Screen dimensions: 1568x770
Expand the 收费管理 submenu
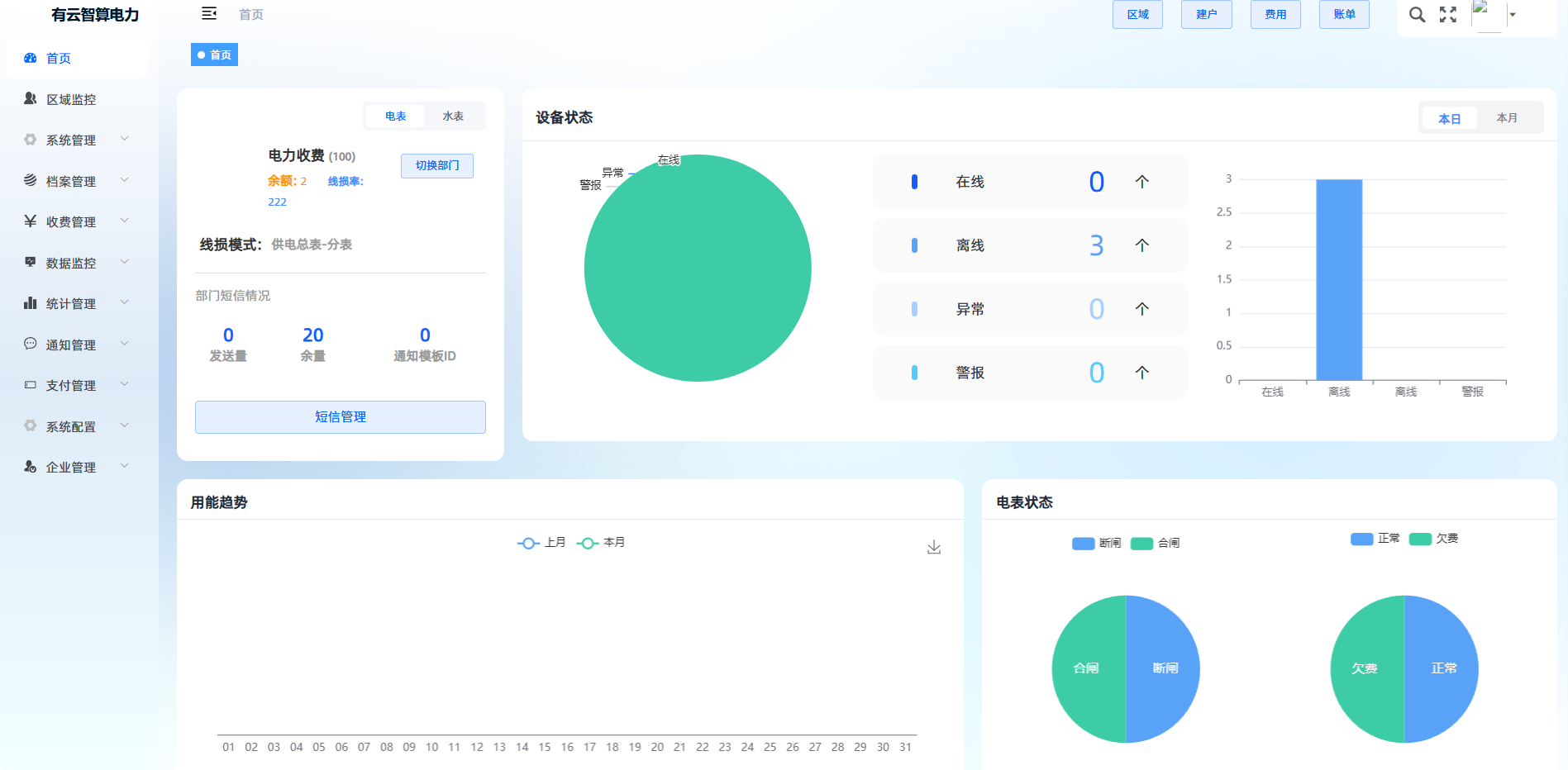pyautogui.click(x=124, y=221)
